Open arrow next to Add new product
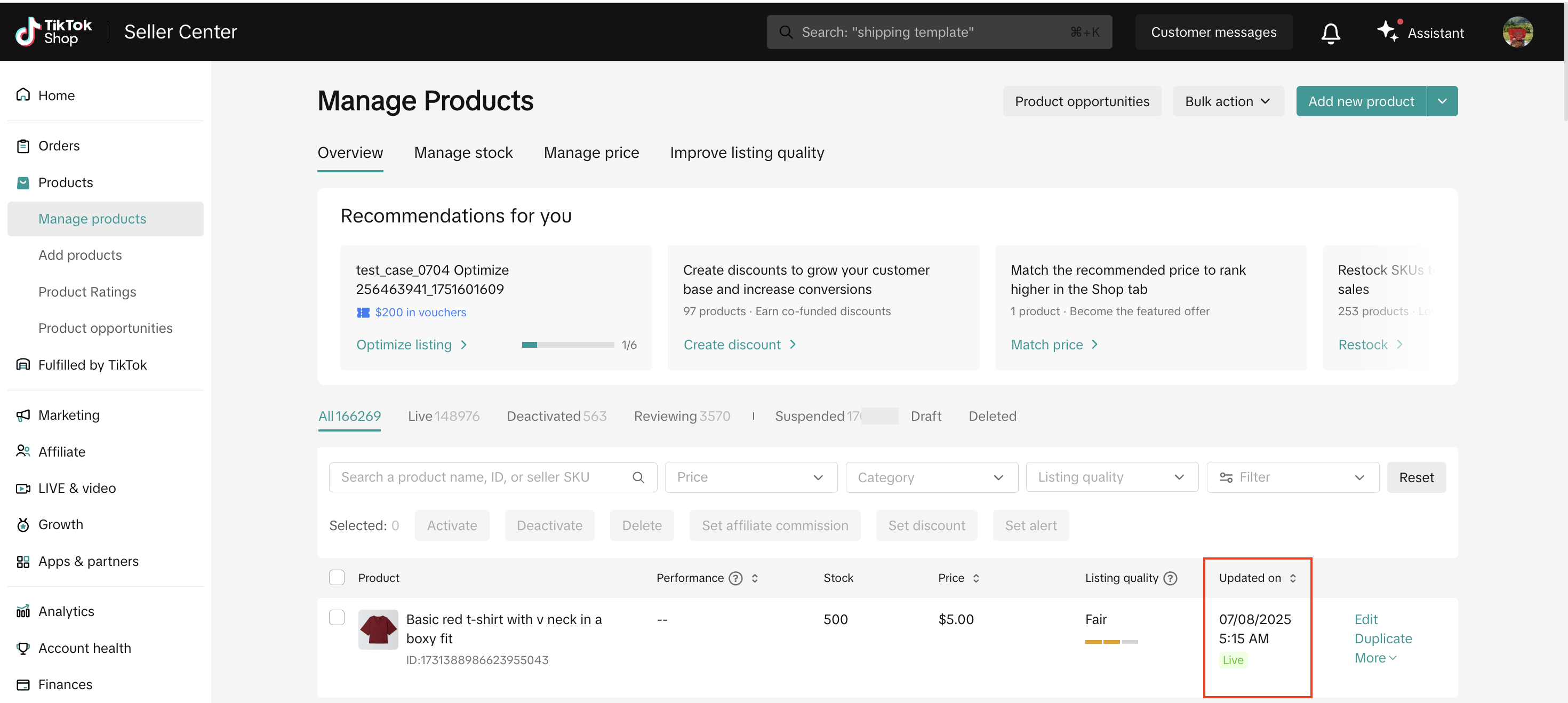This screenshot has height=703, width=1568. pyautogui.click(x=1442, y=101)
